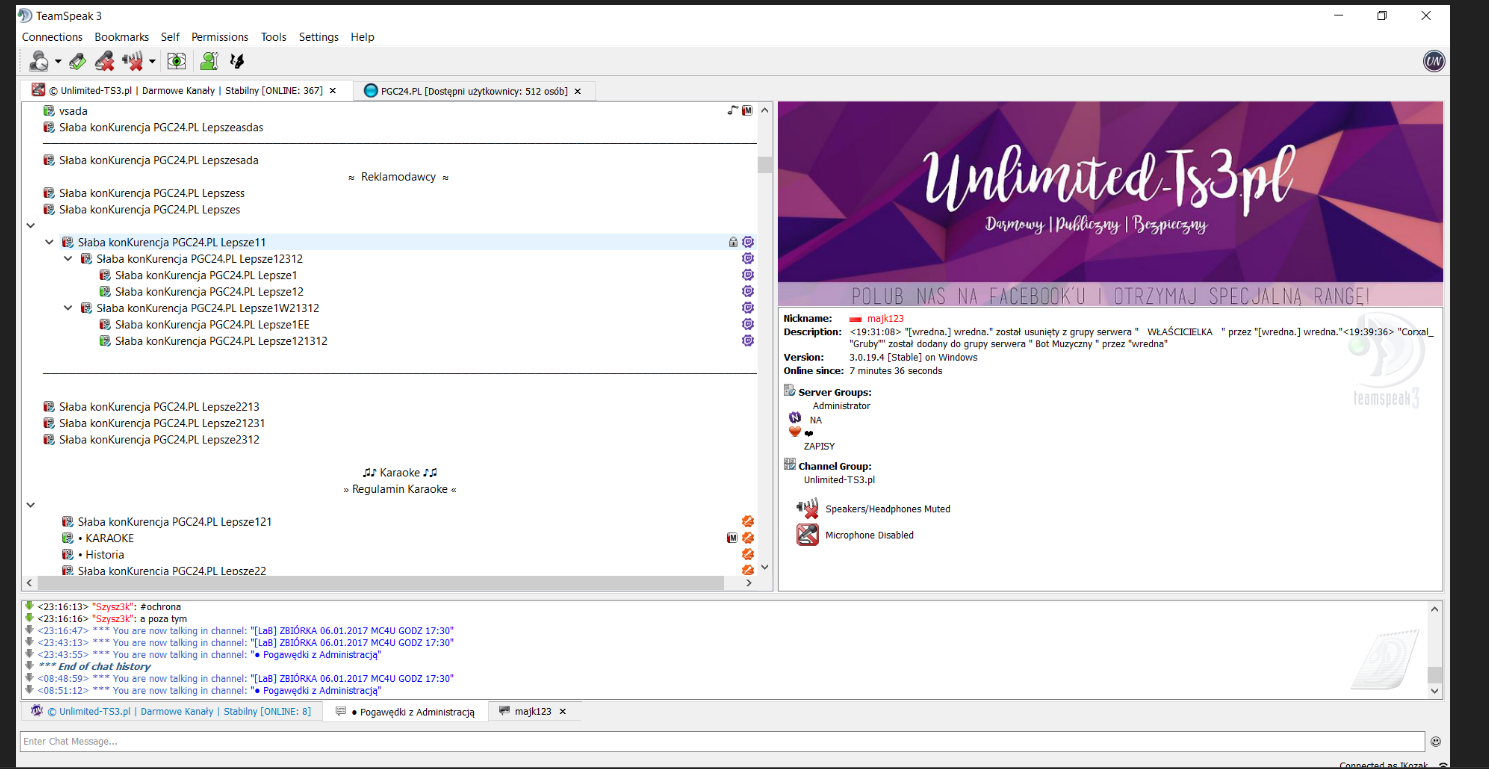This screenshot has width=1489, height=769.
Task: Switch to the majk123 private chat tab
Action: click(533, 711)
